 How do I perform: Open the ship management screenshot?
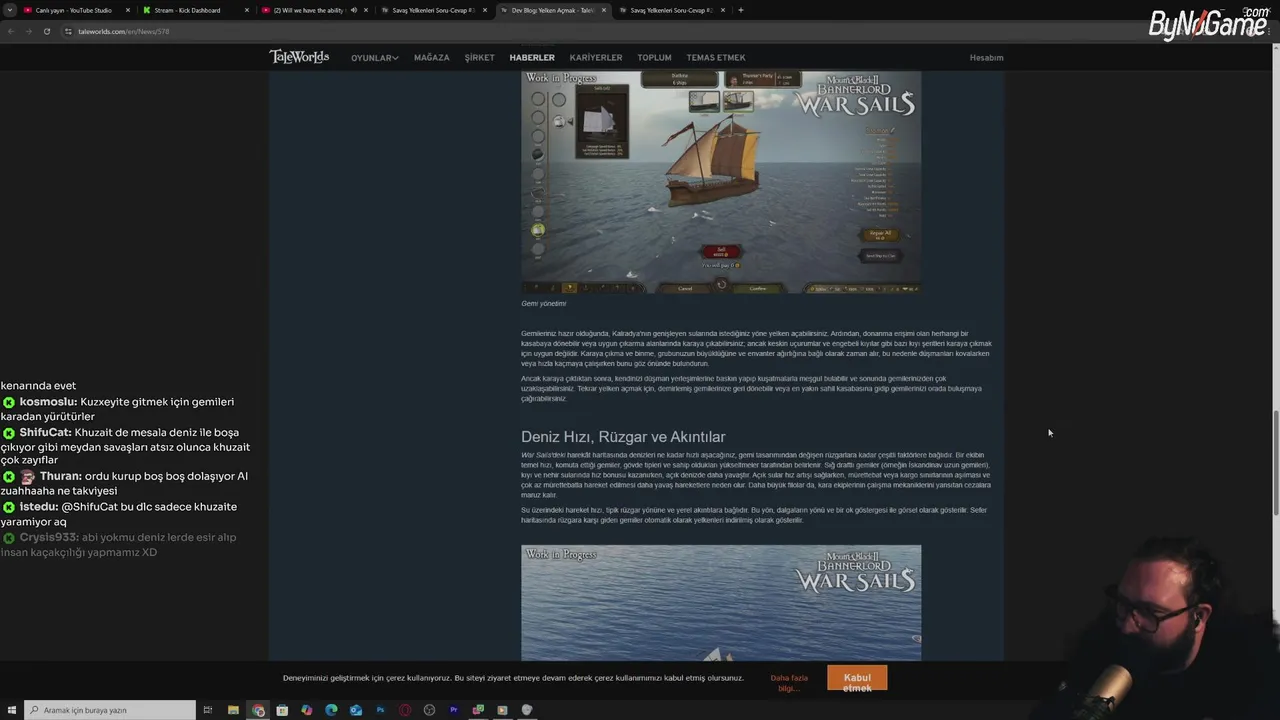coord(721,181)
